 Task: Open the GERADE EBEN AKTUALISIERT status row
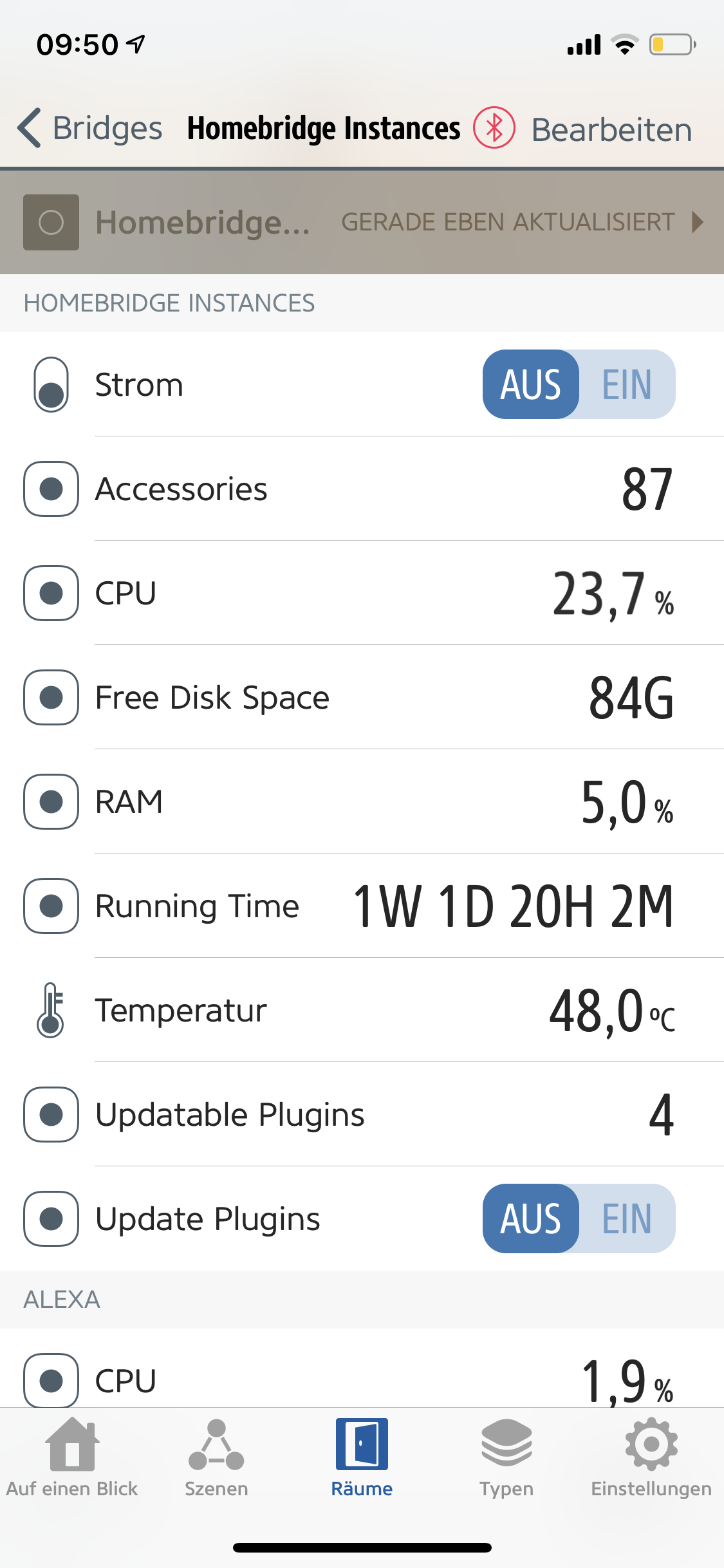click(507, 222)
